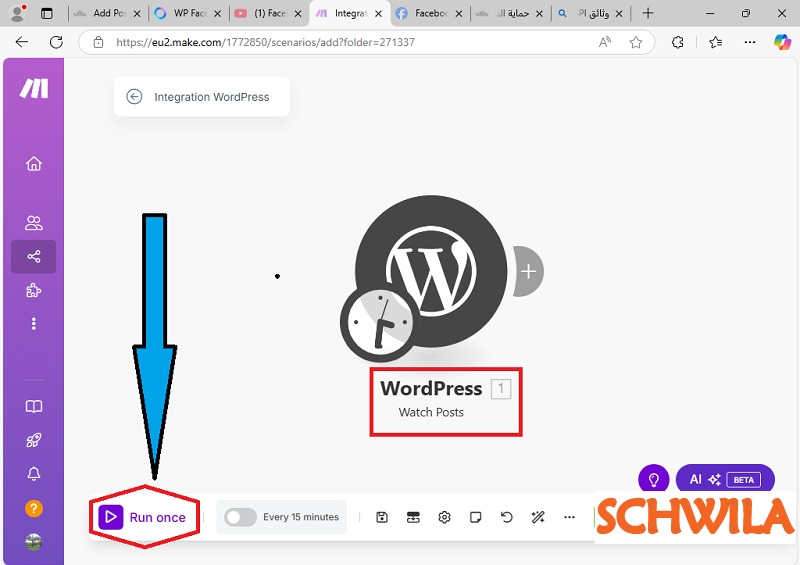
Task: Add this page to favorites with the star
Action: 636,42
